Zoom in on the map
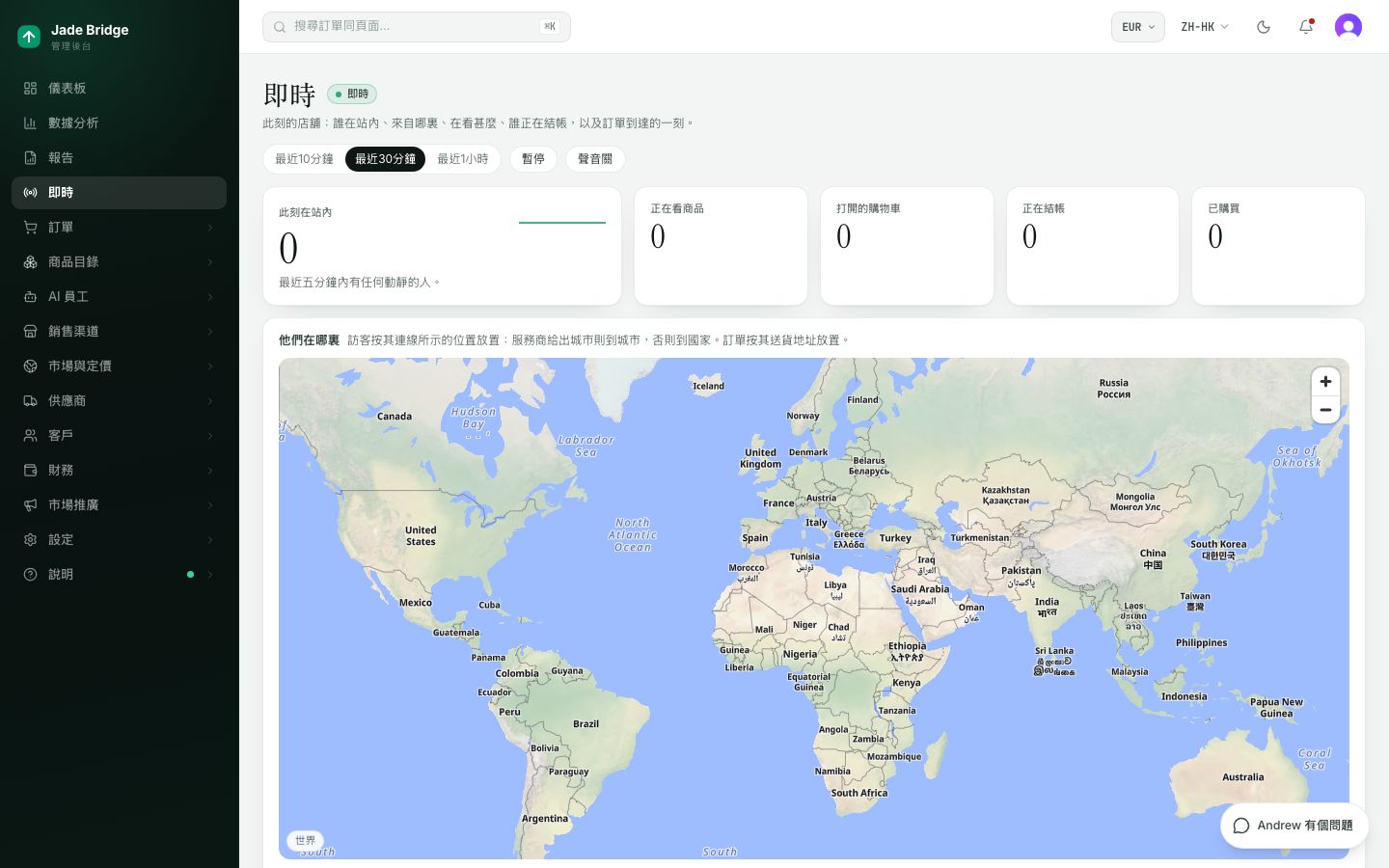Viewport: 1389px width, 868px height. pos(1325,382)
